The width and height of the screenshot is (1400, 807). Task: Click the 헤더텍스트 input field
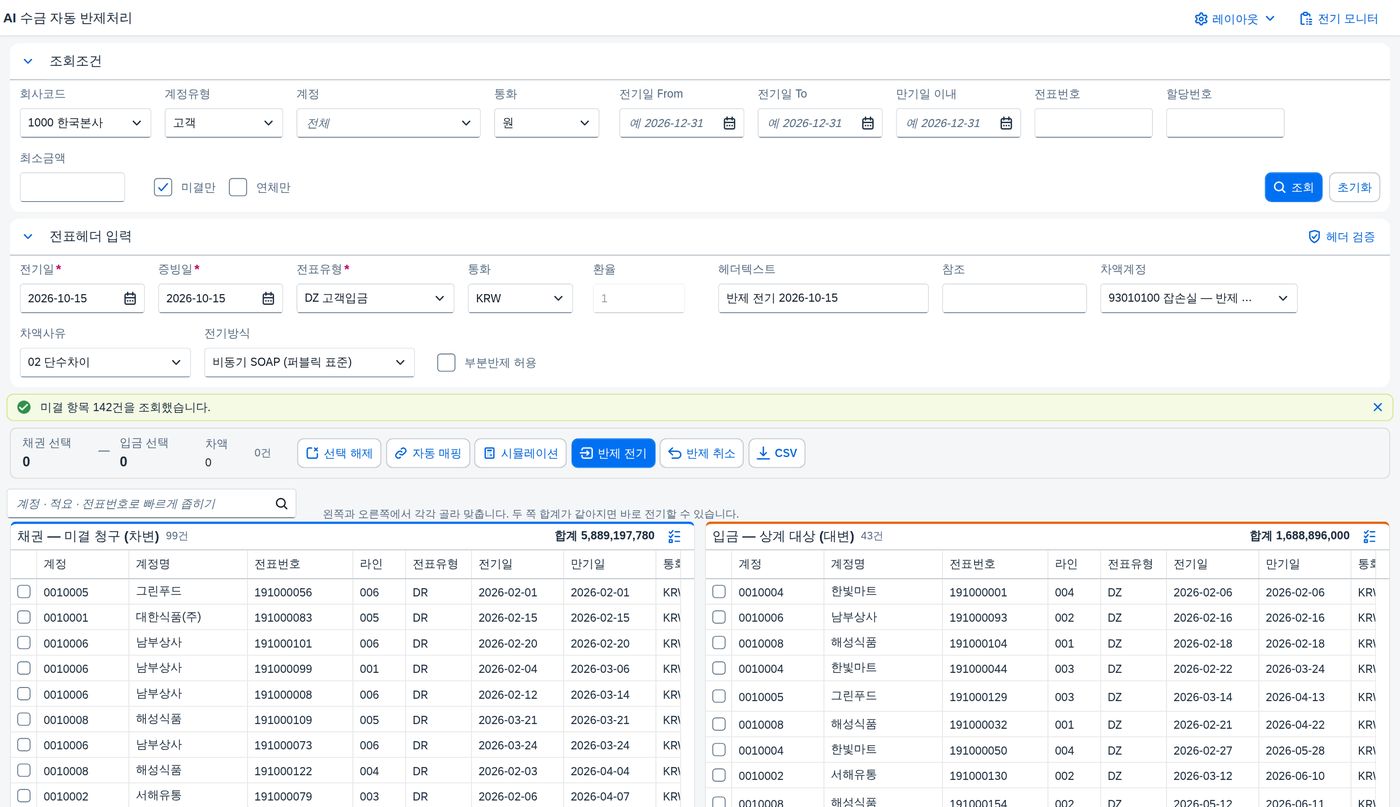click(x=823, y=298)
